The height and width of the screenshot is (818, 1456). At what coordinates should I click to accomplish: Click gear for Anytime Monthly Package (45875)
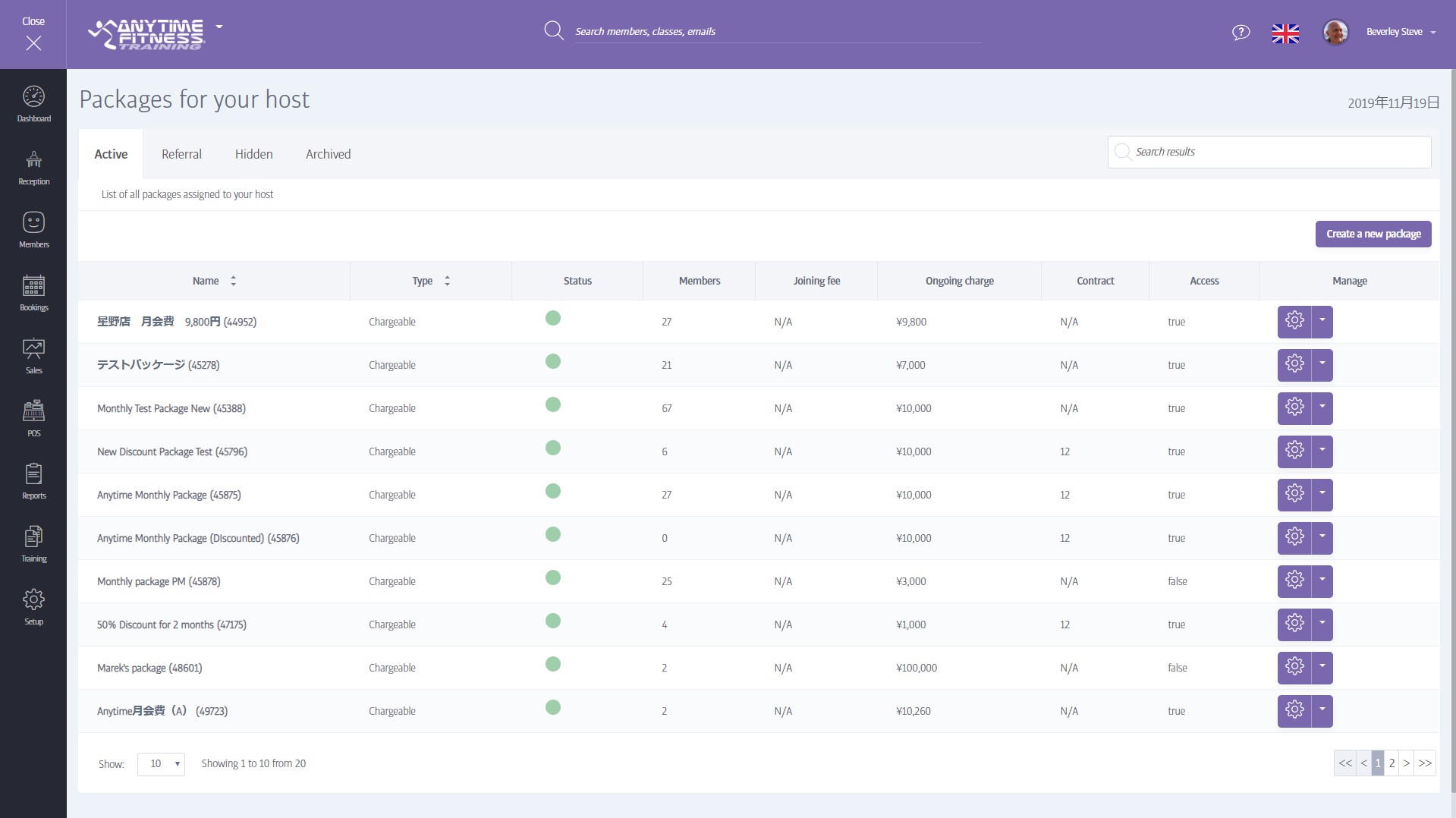tap(1294, 494)
